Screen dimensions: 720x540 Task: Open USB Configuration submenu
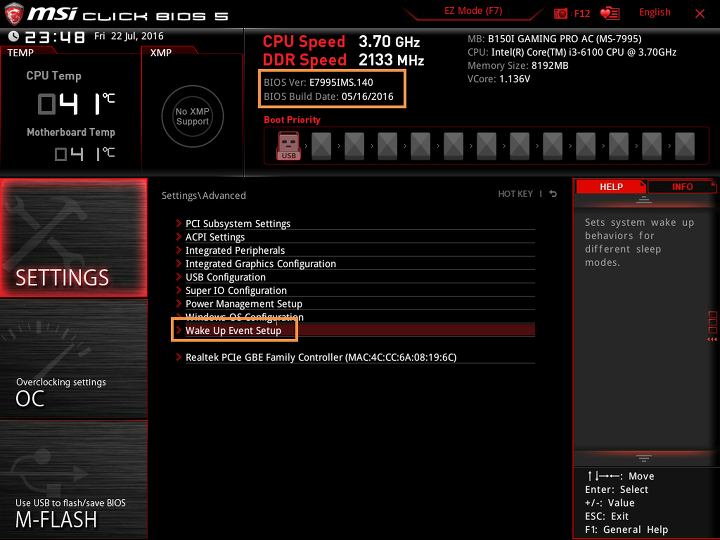355,277
